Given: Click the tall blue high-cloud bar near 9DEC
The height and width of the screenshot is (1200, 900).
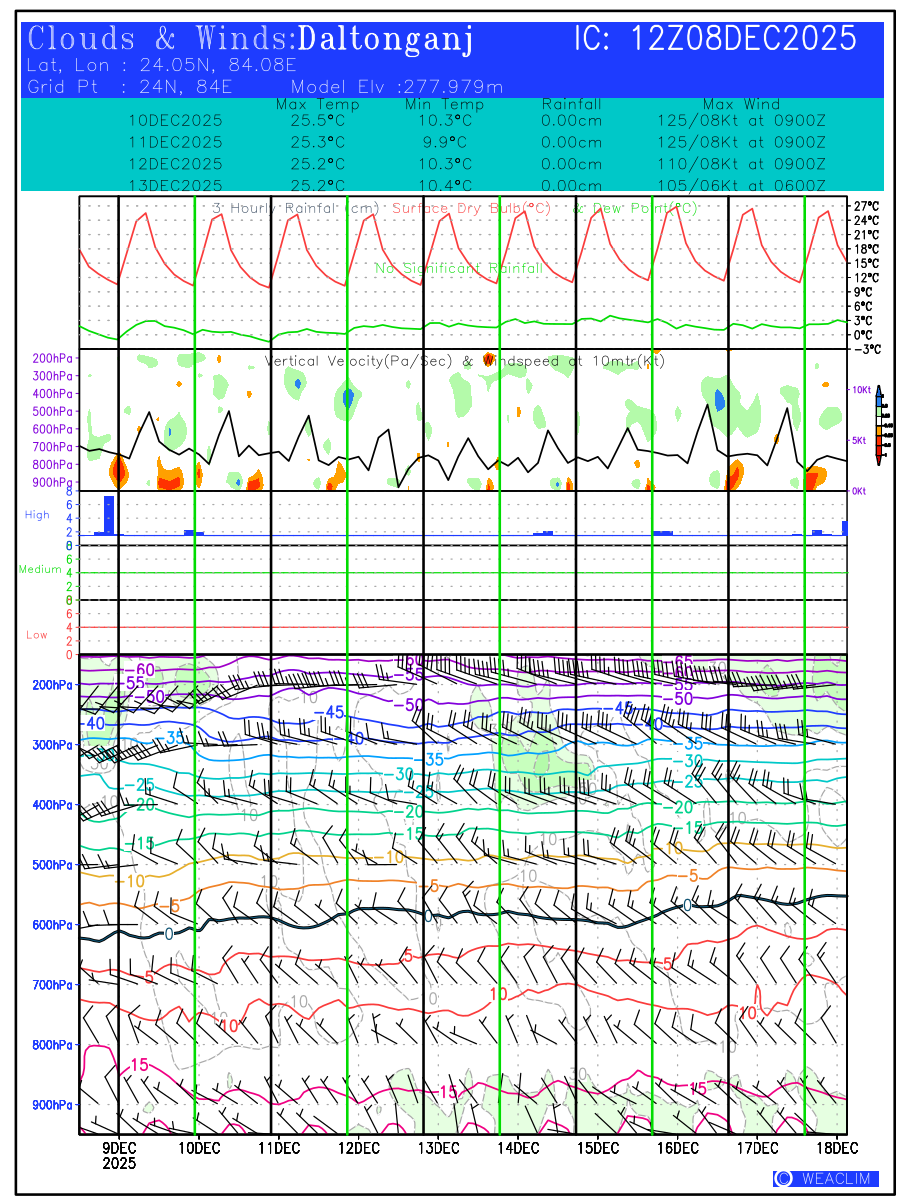Looking at the screenshot, I should pyautogui.click(x=109, y=515).
